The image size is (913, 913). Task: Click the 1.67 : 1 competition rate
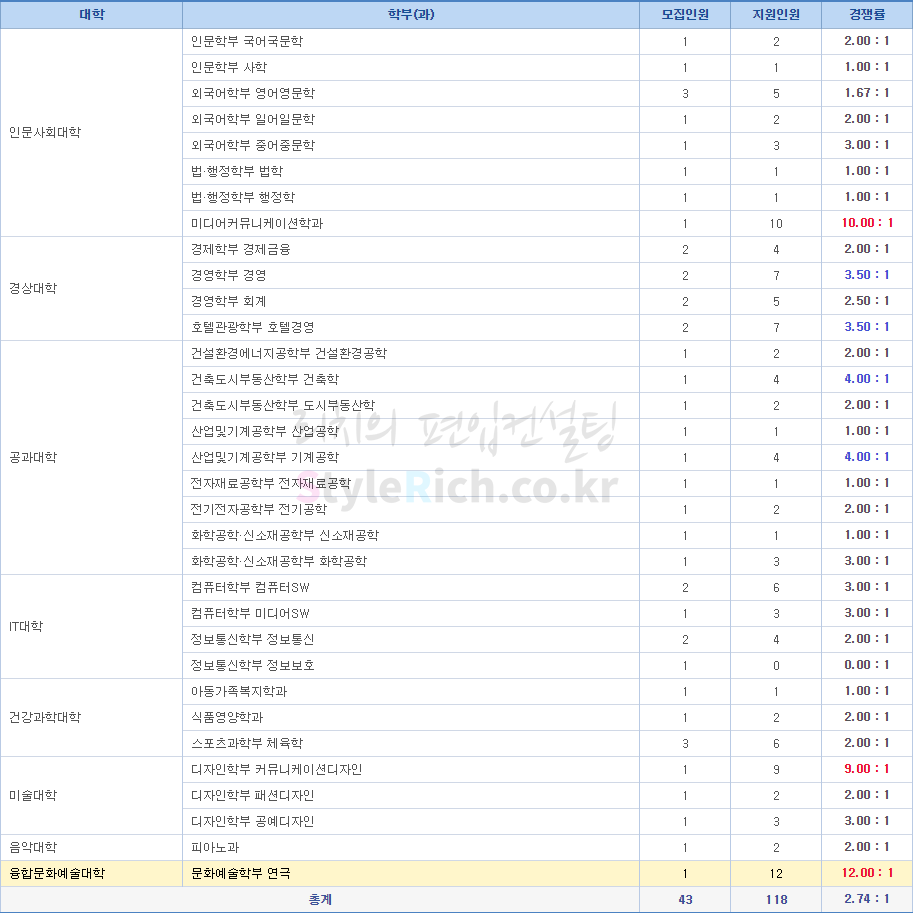pyautogui.click(x=867, y=93)
